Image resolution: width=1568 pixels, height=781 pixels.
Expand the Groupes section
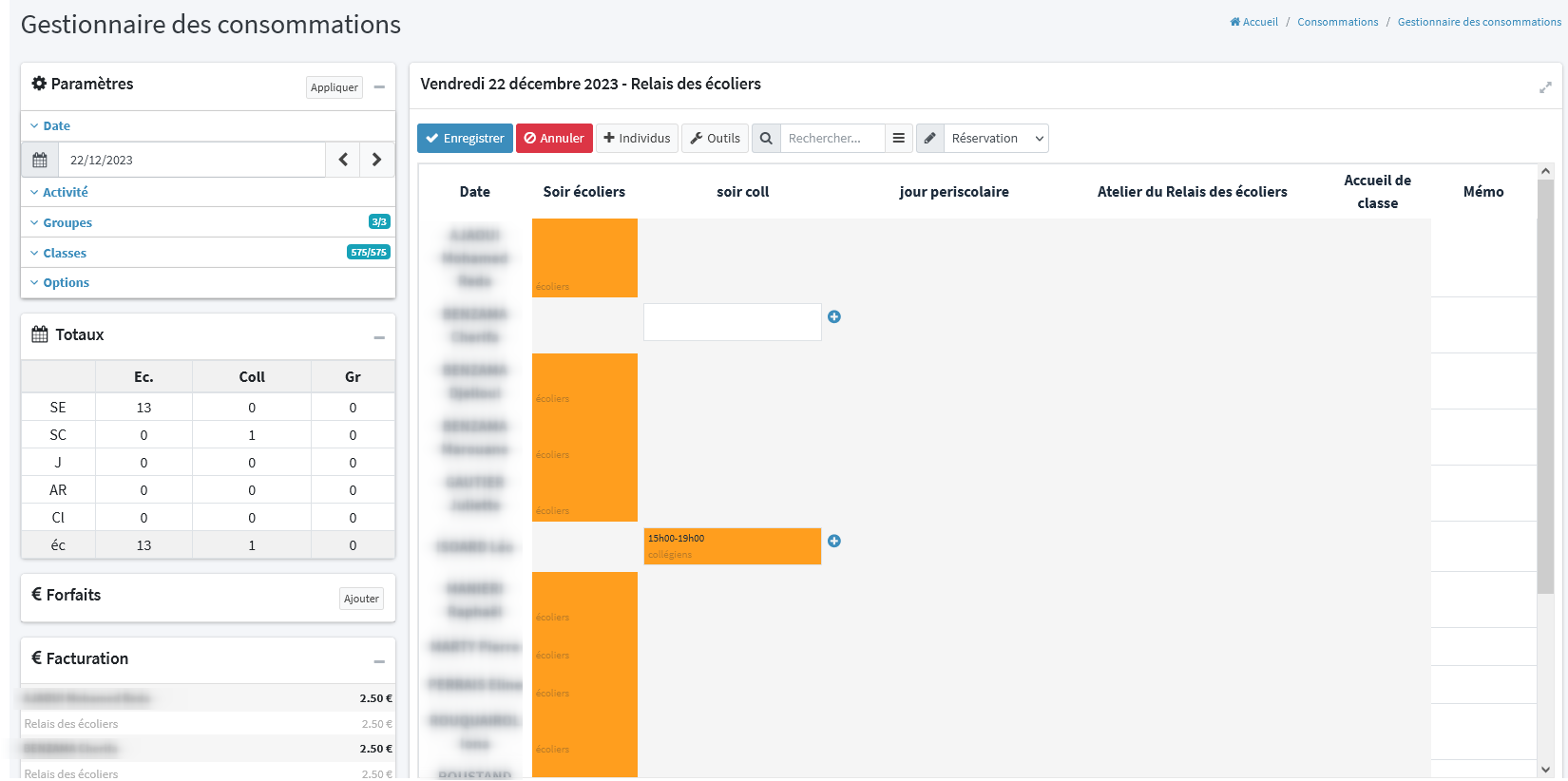click(67, 223)
